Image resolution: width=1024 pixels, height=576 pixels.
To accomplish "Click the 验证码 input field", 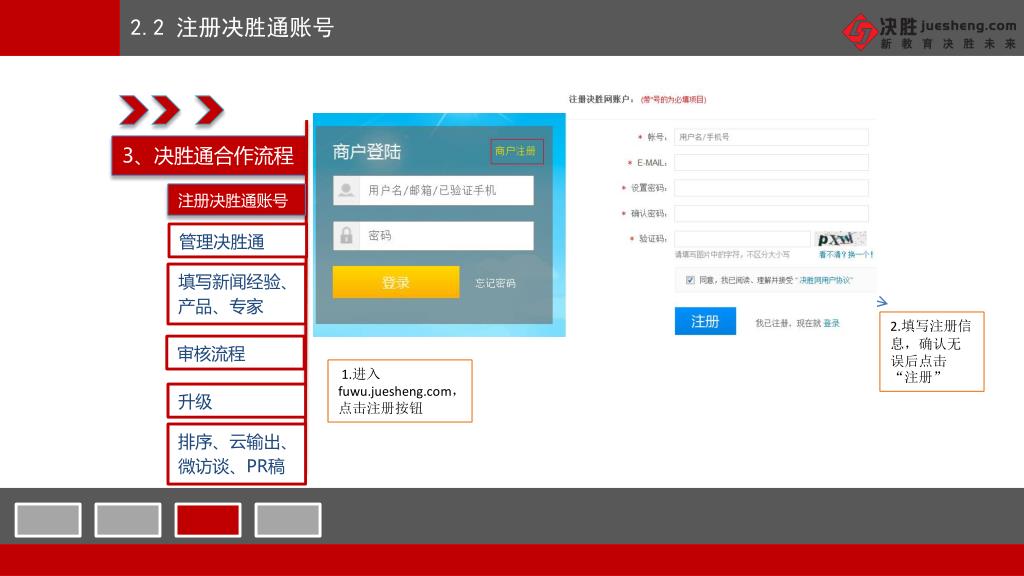I will pyautogui.click(x=742, y=238).
